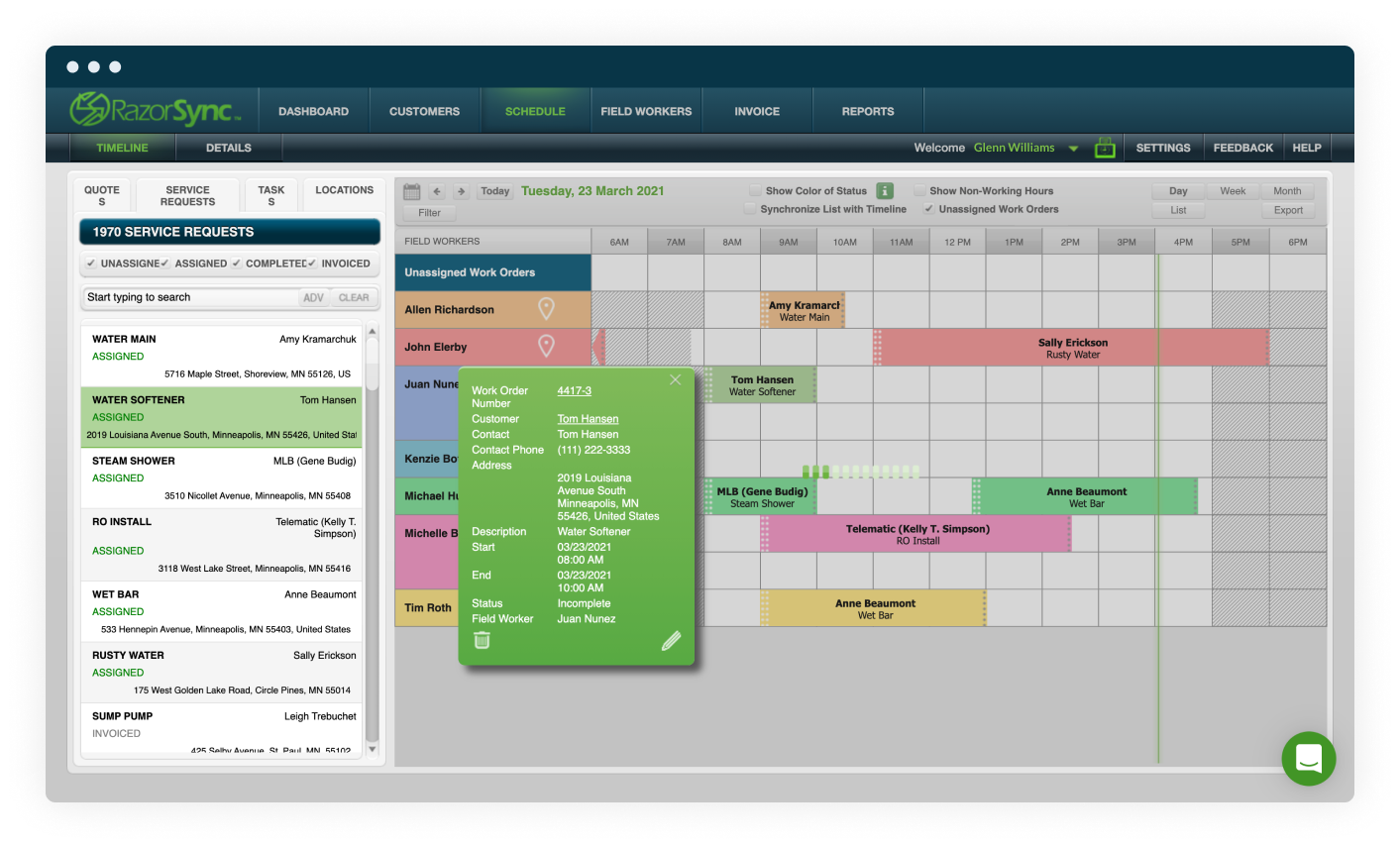Open the Schedule menu
This screenshot has width=1400, height=848.
(x=535, y=111)
